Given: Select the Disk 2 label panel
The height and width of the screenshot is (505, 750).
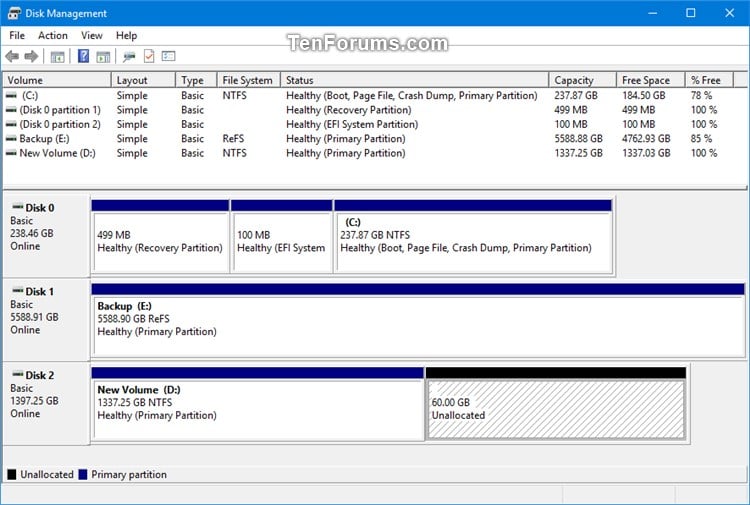Looking at the screenshot, I should tap(46, 403).
